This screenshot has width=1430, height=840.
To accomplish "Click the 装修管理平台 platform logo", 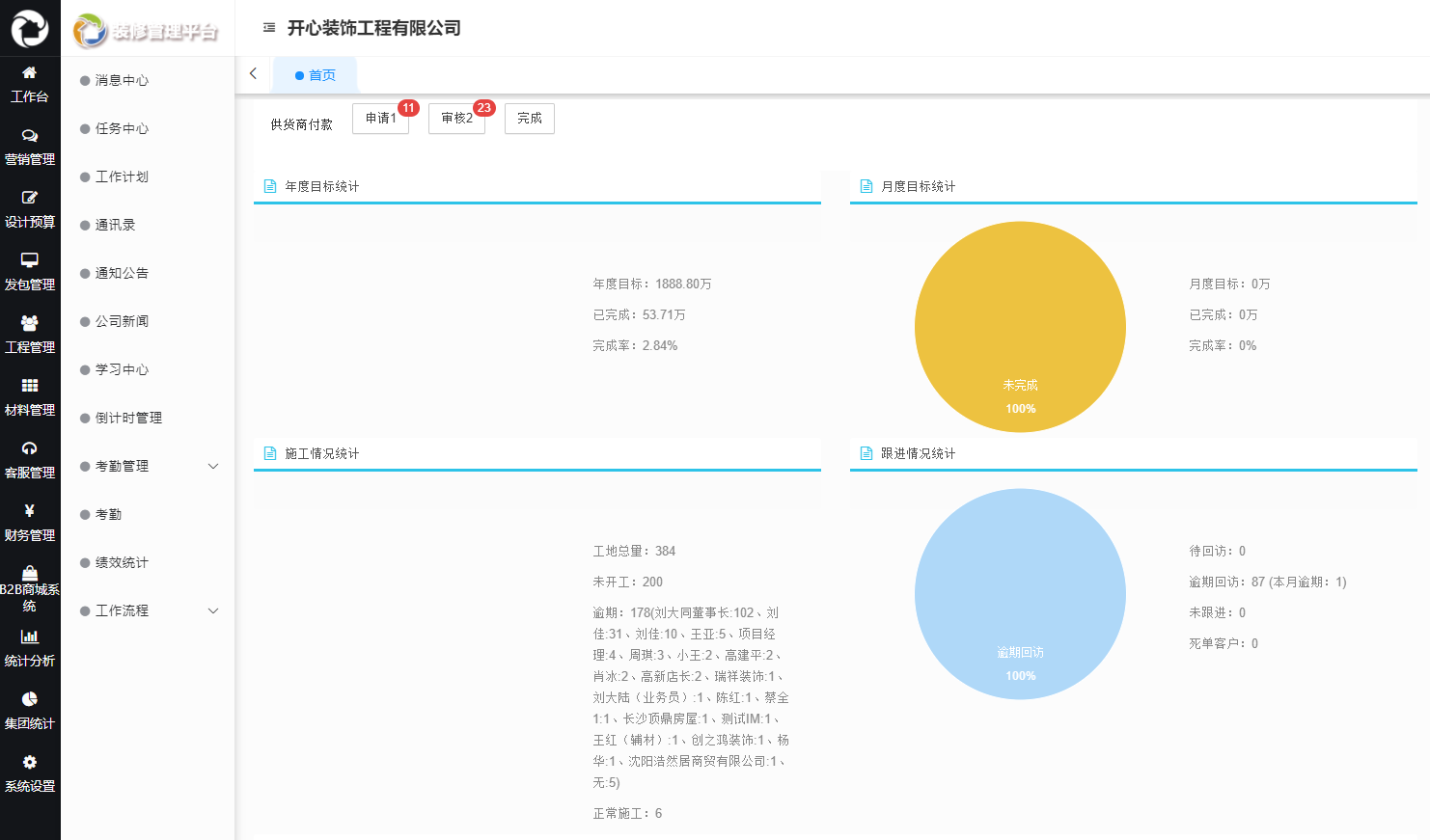I will pyautogui.click(x=147, y=29).
